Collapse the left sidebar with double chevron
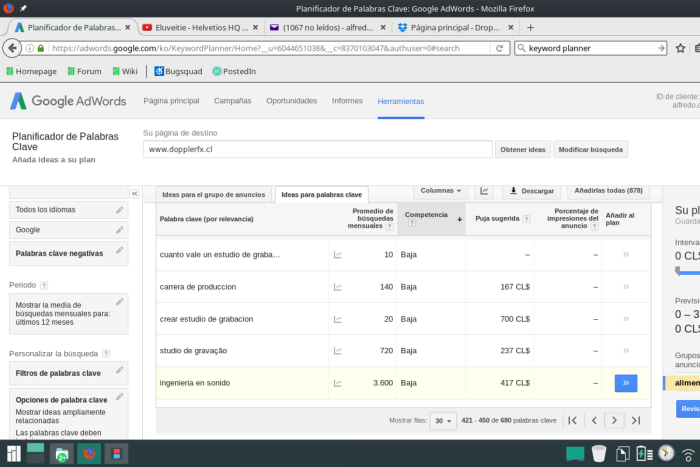Image resolution: width=700 pixels, height=467 pixels. [134, 194]
